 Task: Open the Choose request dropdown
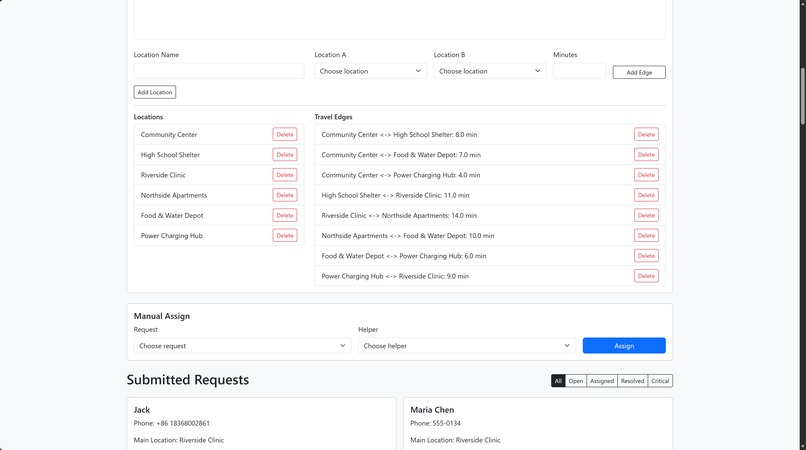click(x=242, y=346)
